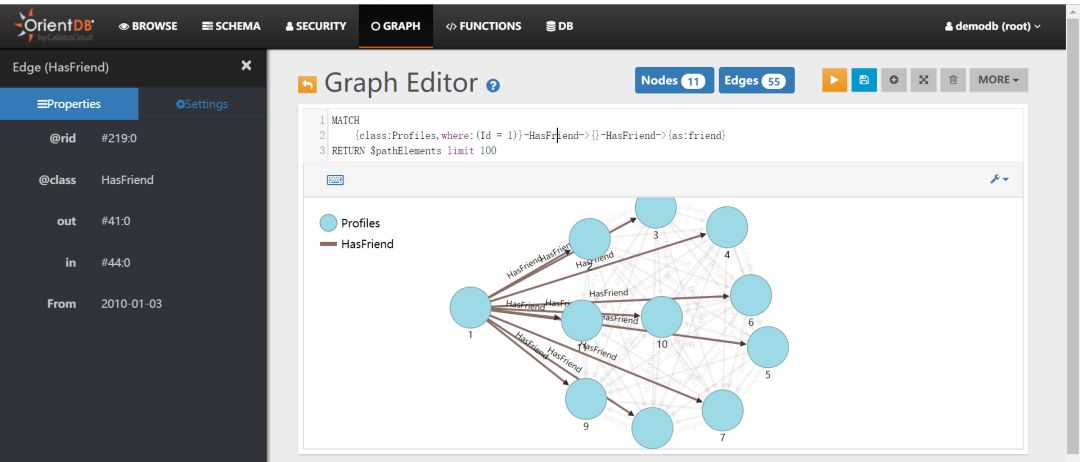Click the Edges 55 button
The height and width of the screenshot is (462, 1080).
pyautogui.click(x=756, y=81)
